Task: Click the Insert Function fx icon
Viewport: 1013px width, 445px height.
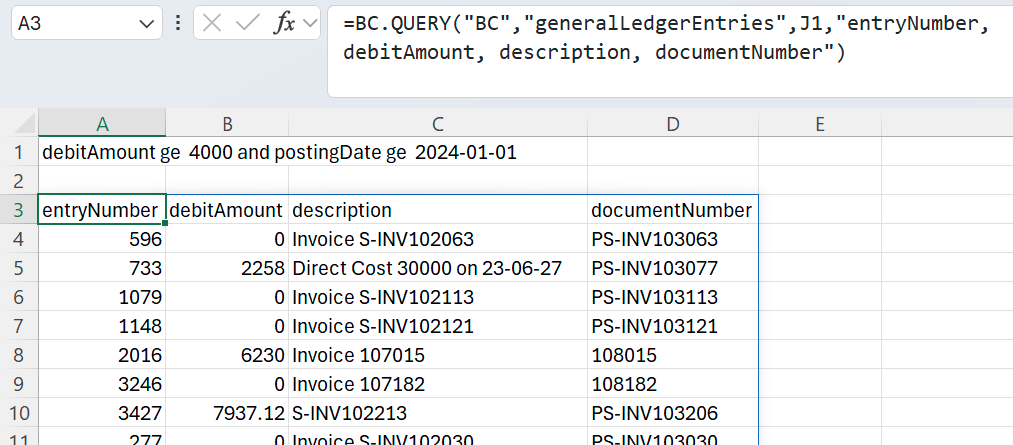Action: point(283,24)
